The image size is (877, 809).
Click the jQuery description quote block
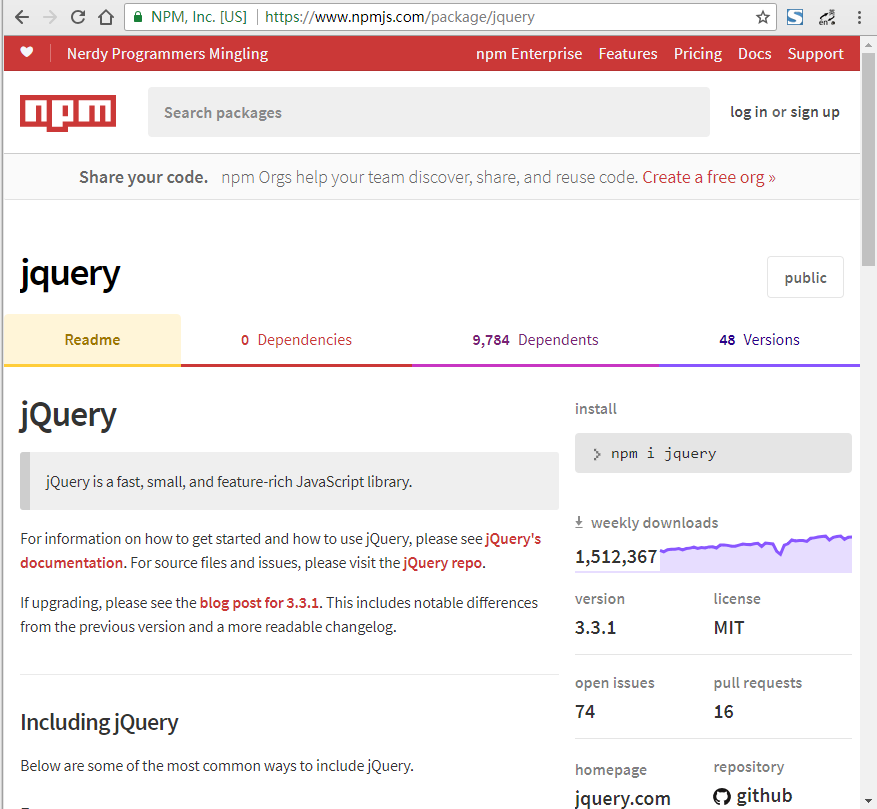tap(289, 481)
